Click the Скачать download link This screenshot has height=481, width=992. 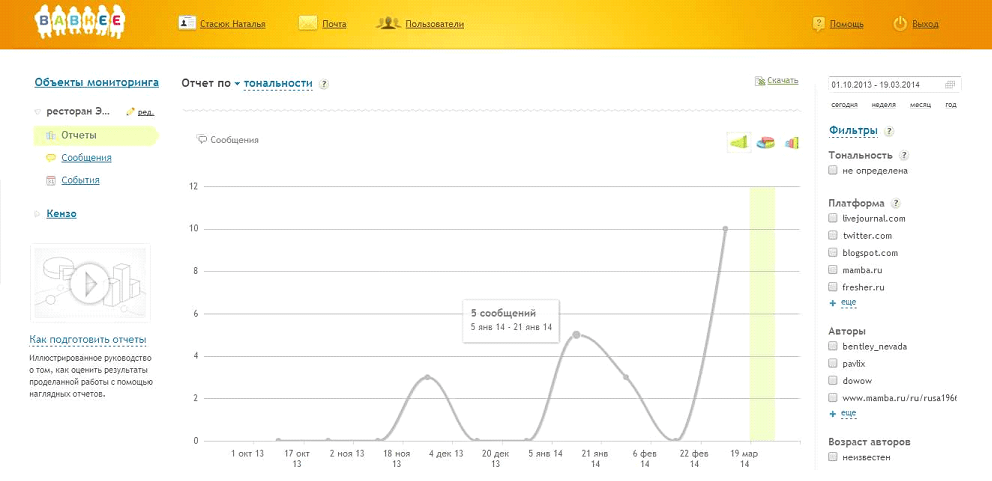point(781,80)
